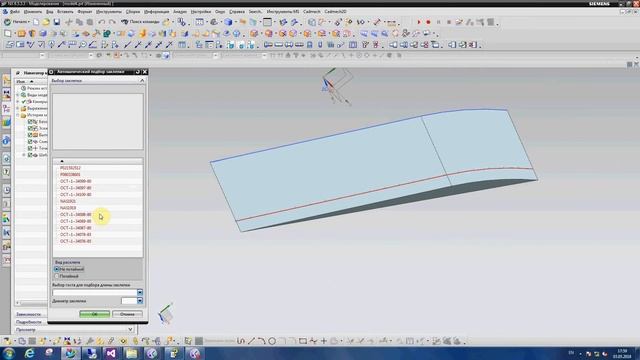Click the Open file icon
Viewport: 640px width, 360px height.
[x=46, y=22]
